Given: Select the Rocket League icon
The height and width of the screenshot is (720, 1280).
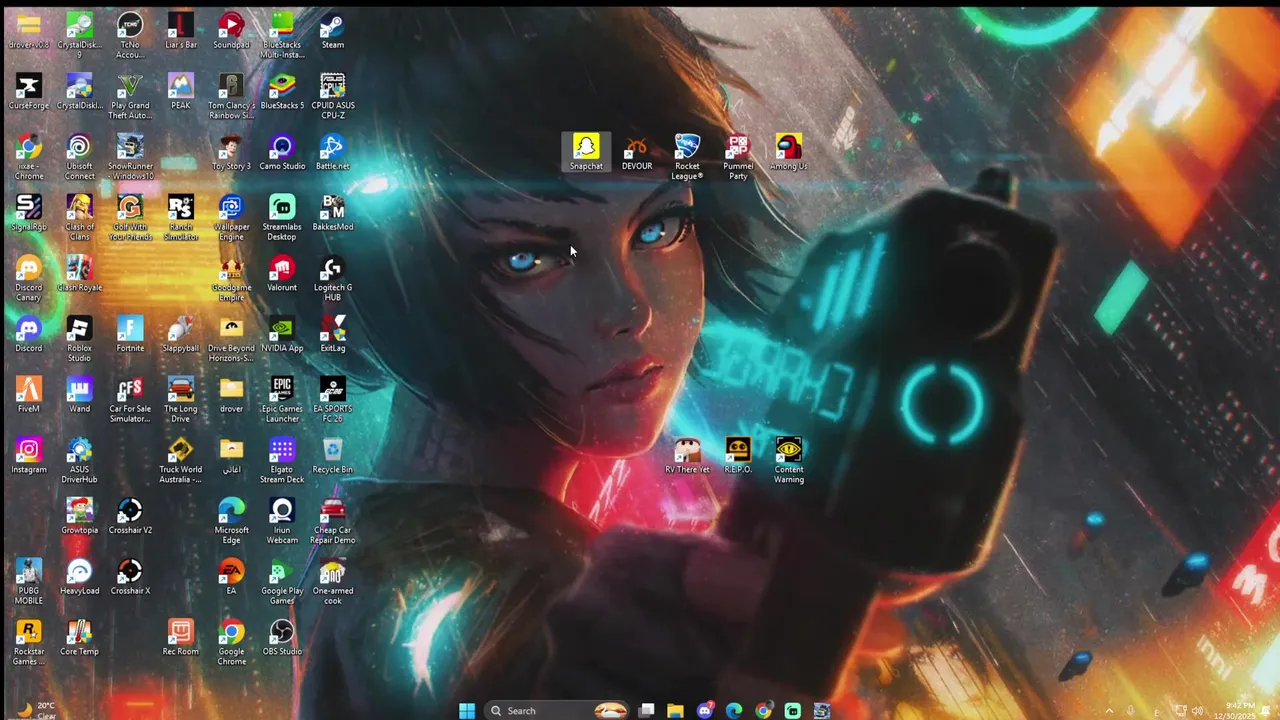Looking at the screenshot, I should 687,157.
